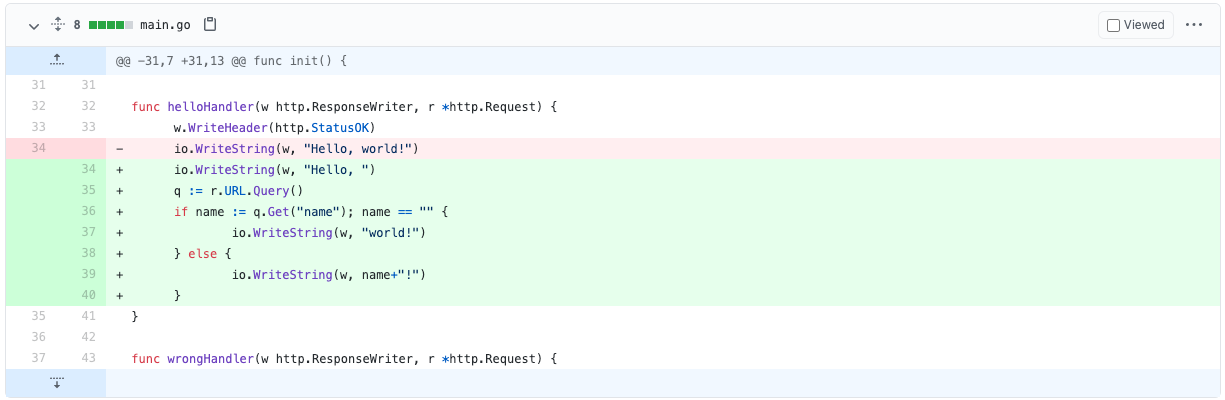Click the plus marker on line 40
This screenshot has width=1225, height=400.
pyautogui.click(x=120, y=296)
